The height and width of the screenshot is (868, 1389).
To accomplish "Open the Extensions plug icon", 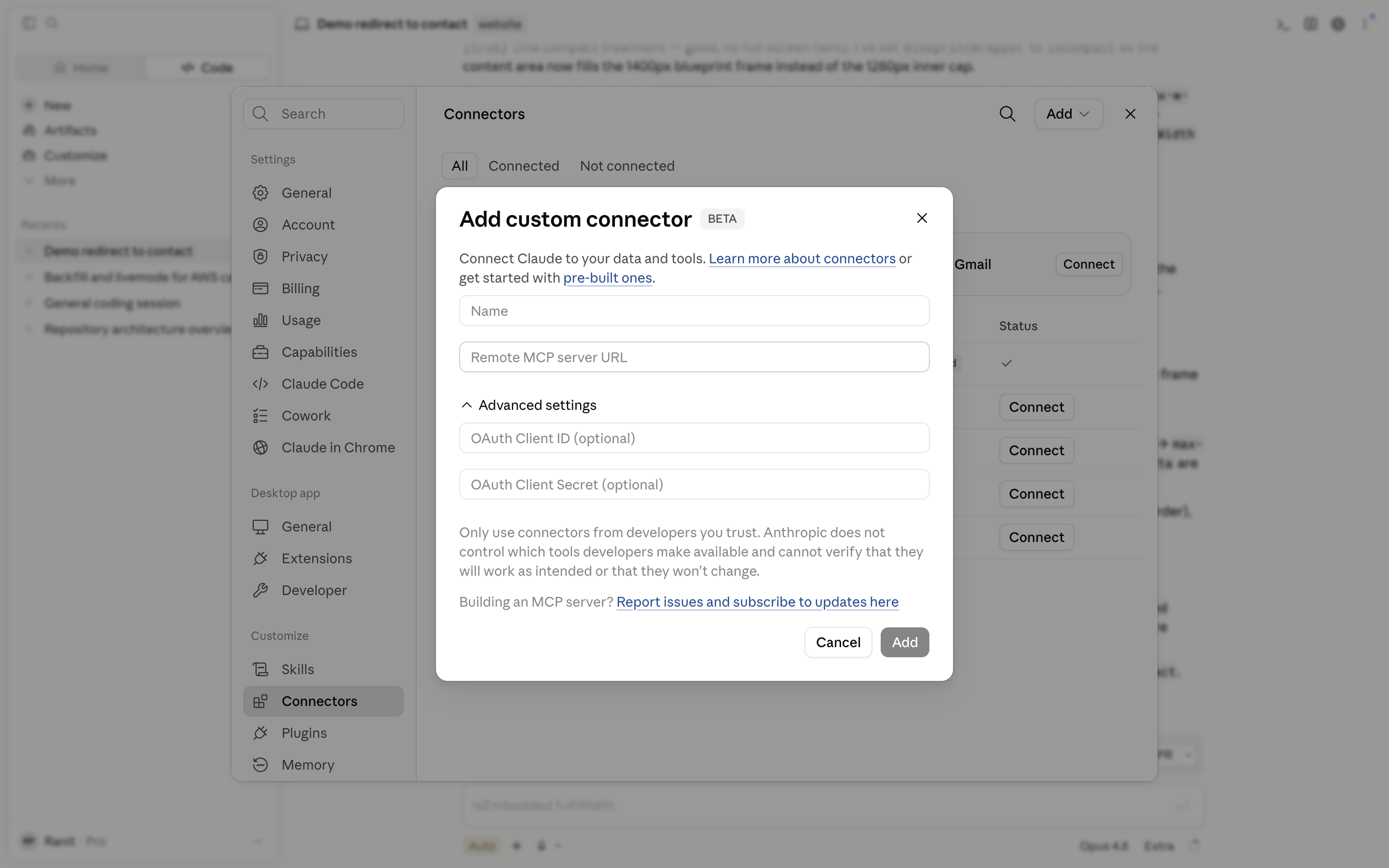I will pyautogui.click(x=260, y=558).
